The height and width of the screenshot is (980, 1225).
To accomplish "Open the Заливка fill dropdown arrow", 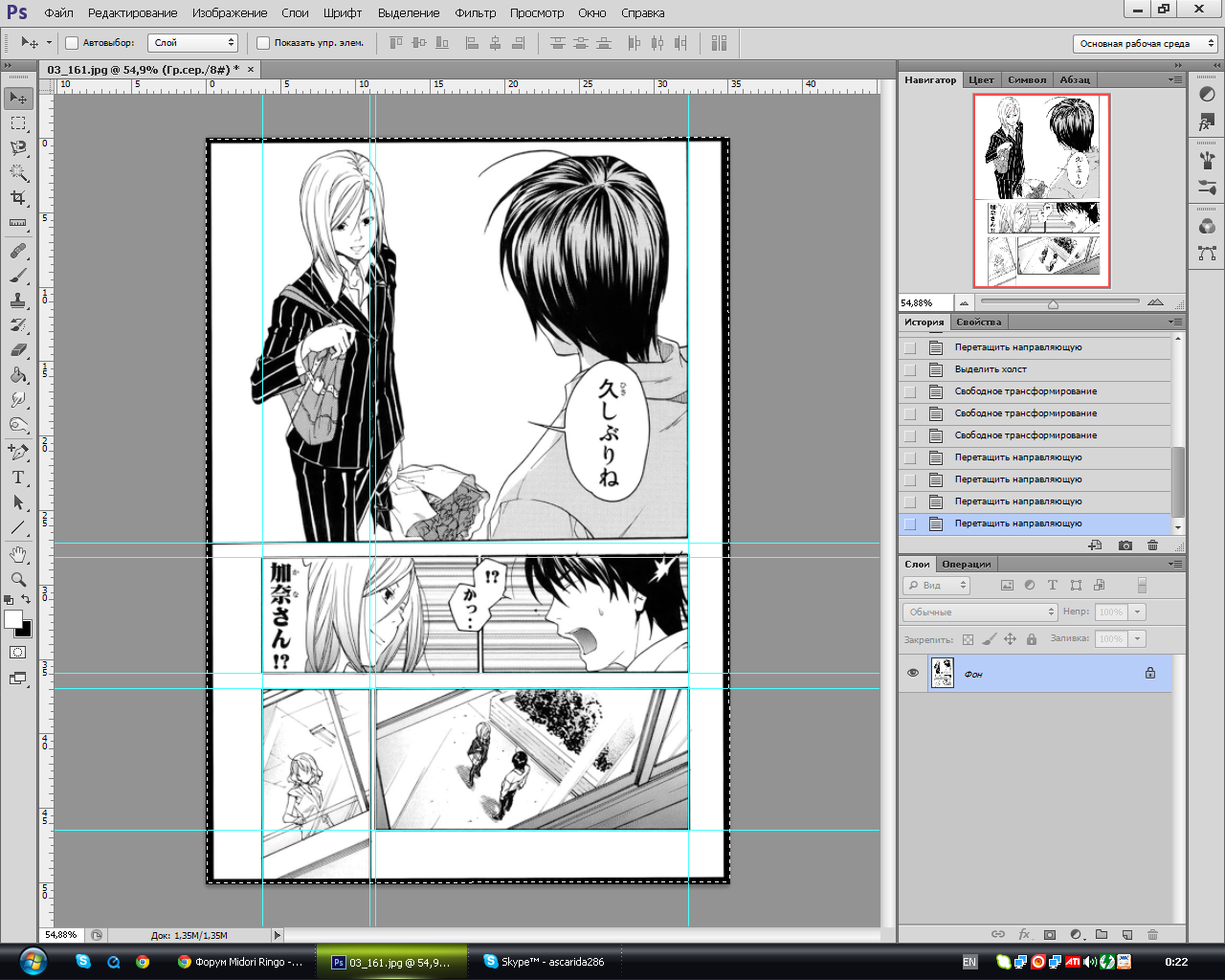I will (1138, 639).
